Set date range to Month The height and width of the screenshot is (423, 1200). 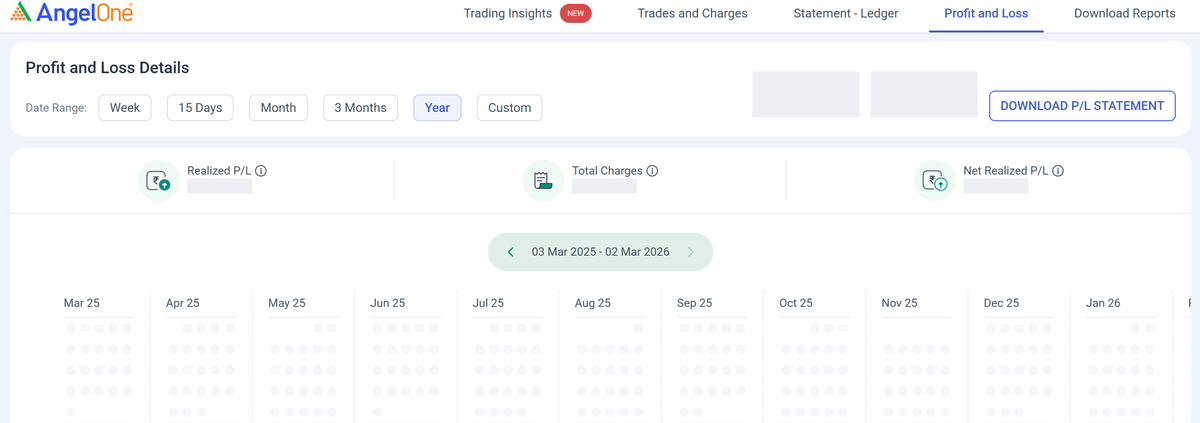click(278, 107)
